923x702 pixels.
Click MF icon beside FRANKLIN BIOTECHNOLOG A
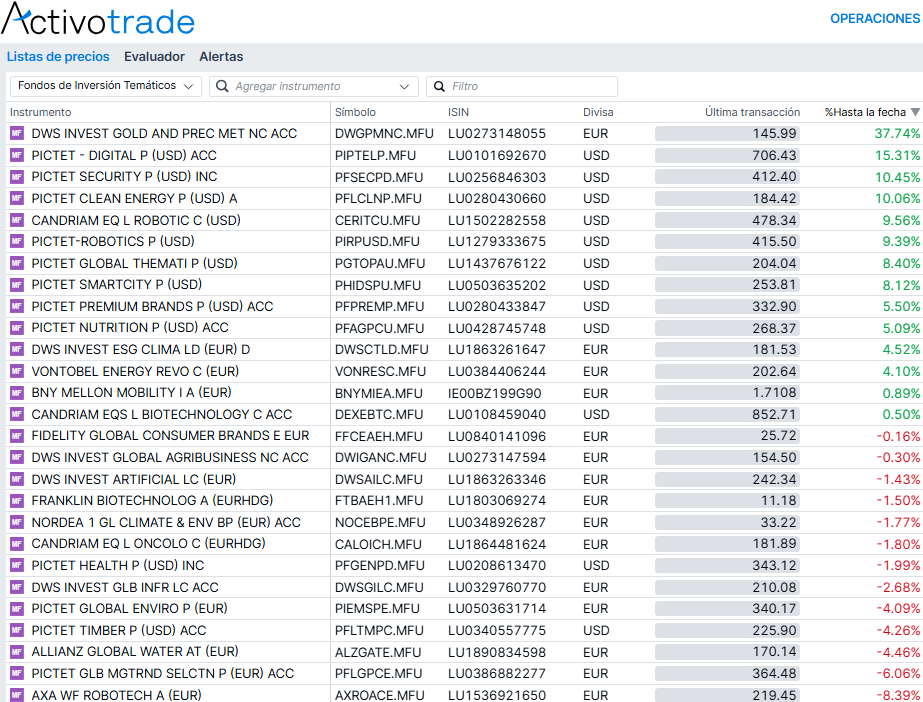click(x=16, y=501)
